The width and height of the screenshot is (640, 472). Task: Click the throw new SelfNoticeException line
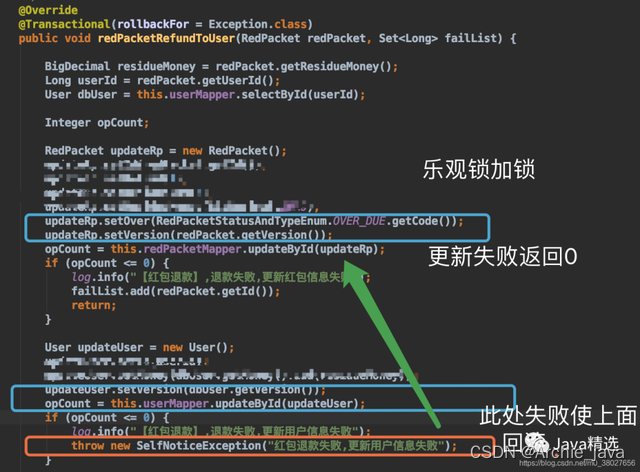264,445
